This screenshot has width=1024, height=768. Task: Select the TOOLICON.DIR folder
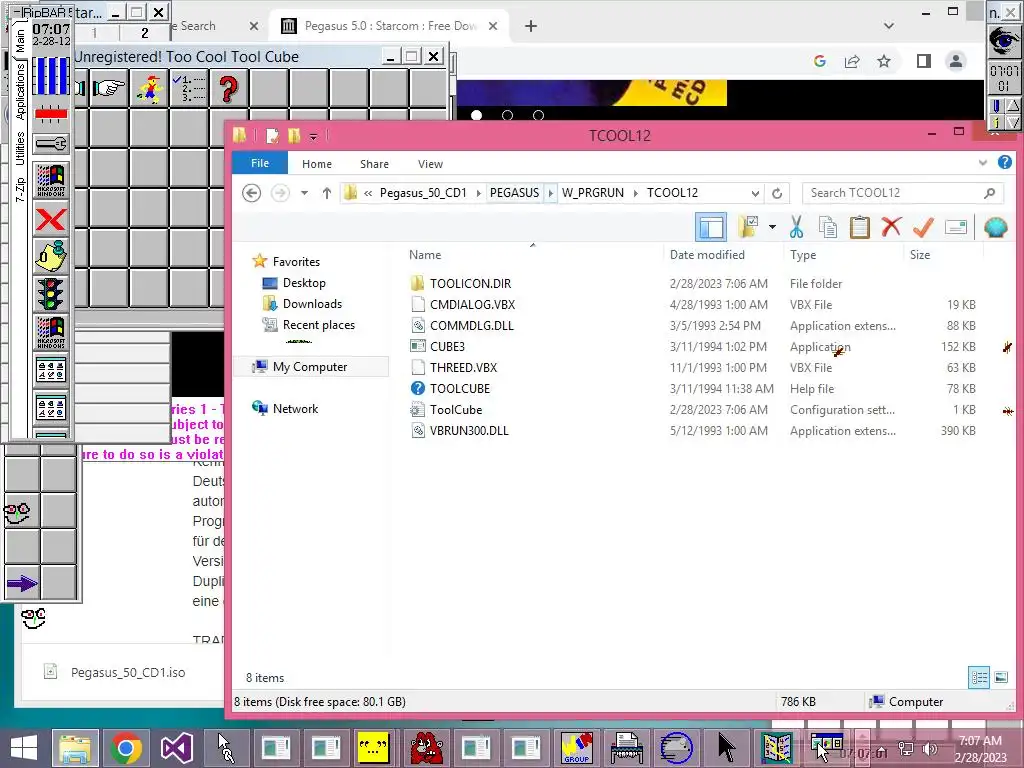470,283
